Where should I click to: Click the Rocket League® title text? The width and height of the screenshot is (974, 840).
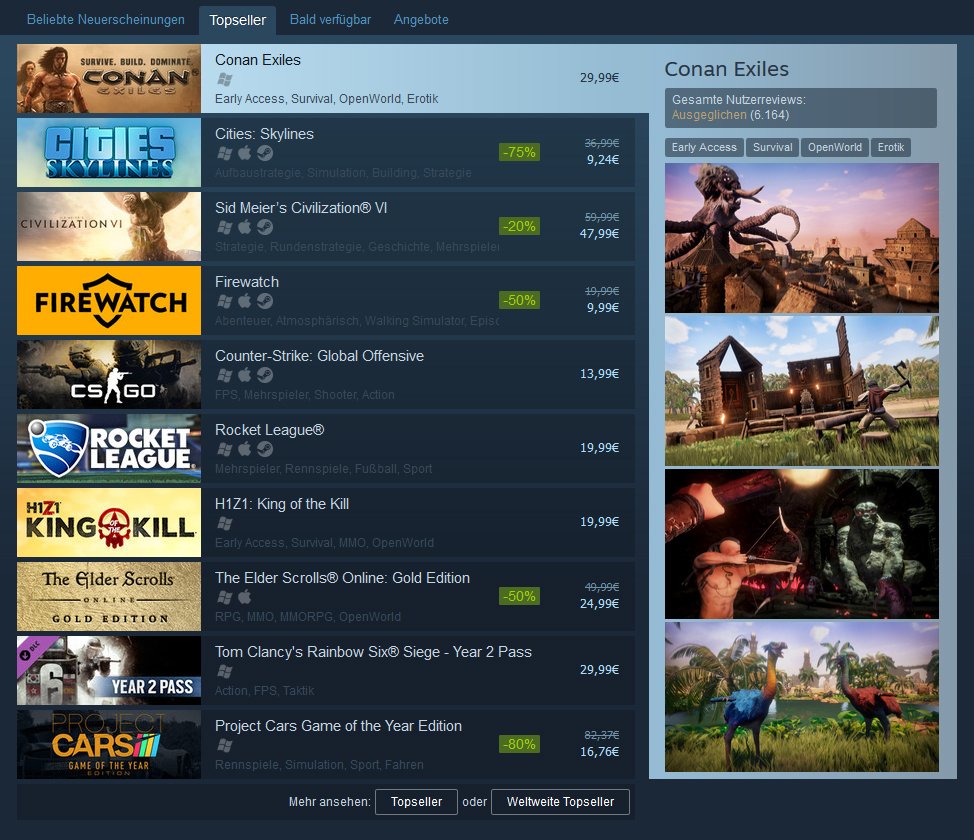point(270,429)
